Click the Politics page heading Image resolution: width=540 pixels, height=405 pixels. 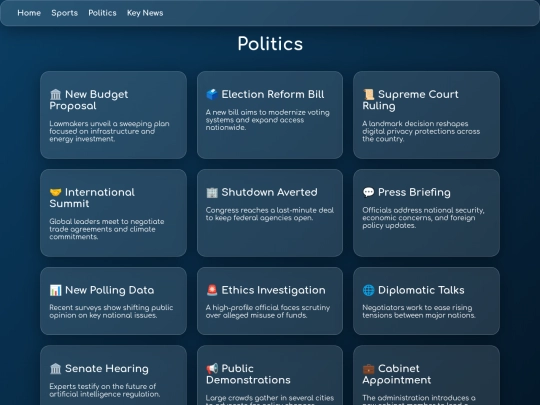click(270, 44)
